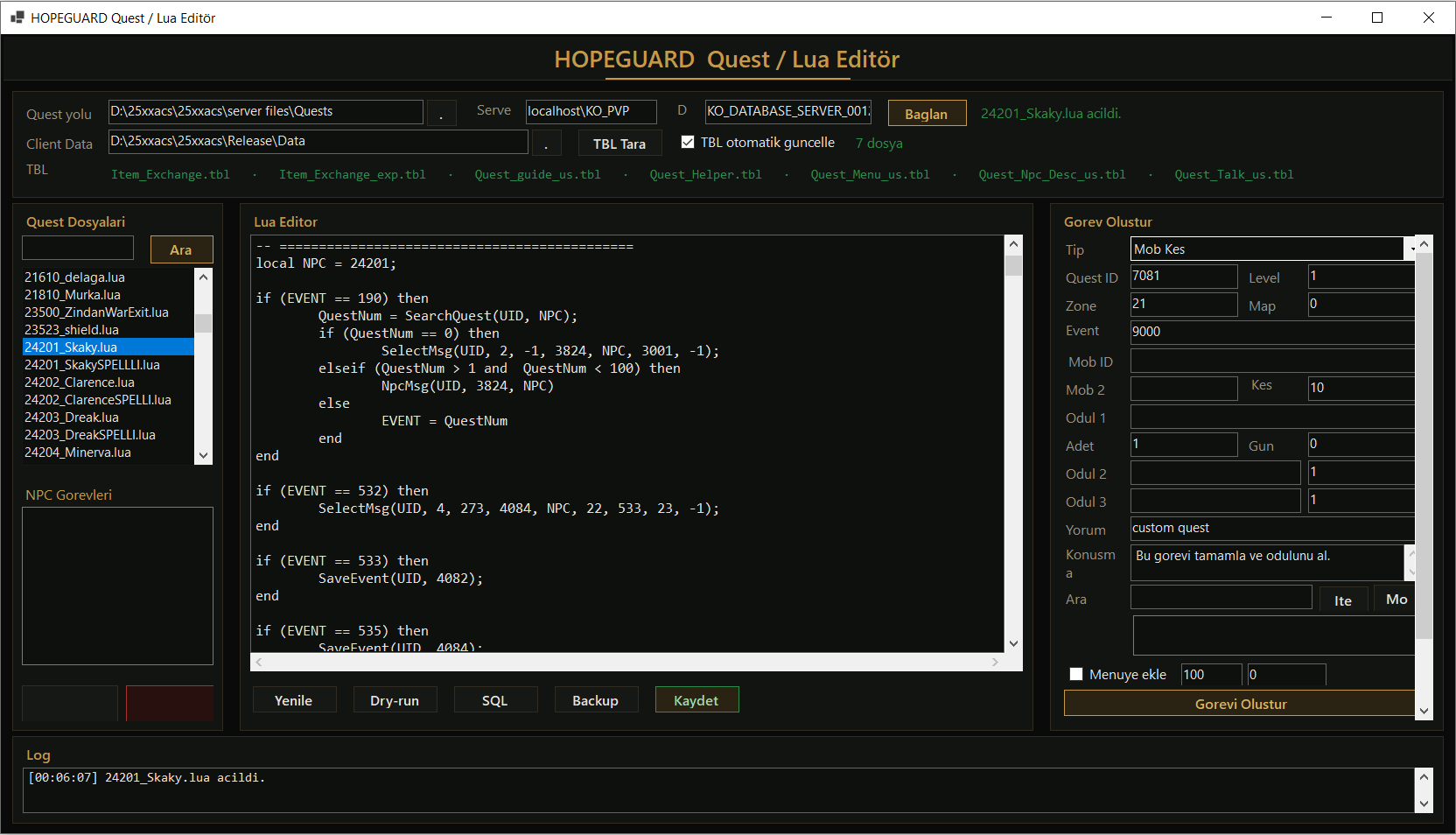Select 24202_Clarence.lua file
Viewport: 1456px width, 835px height.
(108, 382)
